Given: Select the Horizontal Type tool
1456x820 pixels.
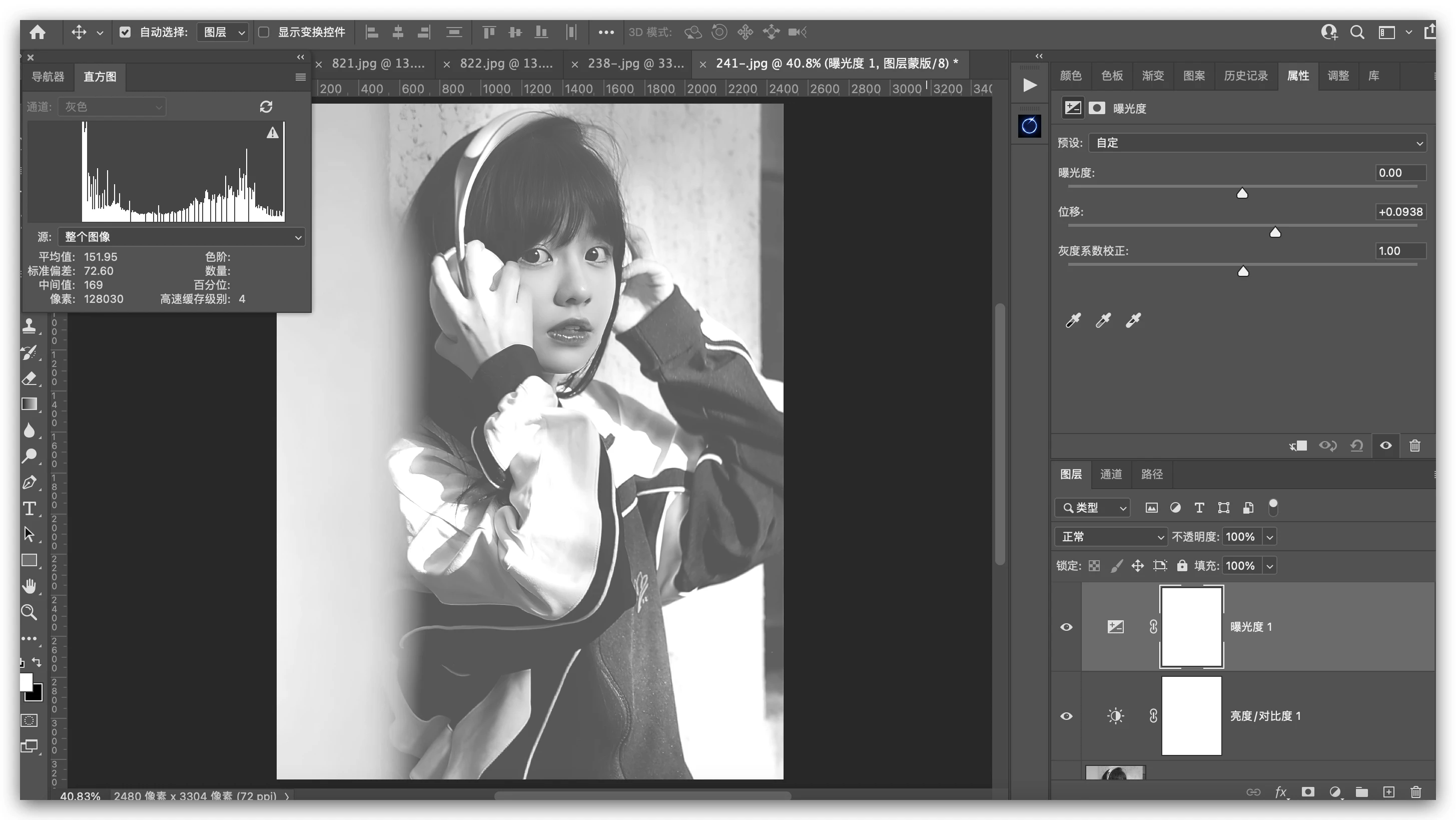Looking at the screenshot, I should point(30,509).
